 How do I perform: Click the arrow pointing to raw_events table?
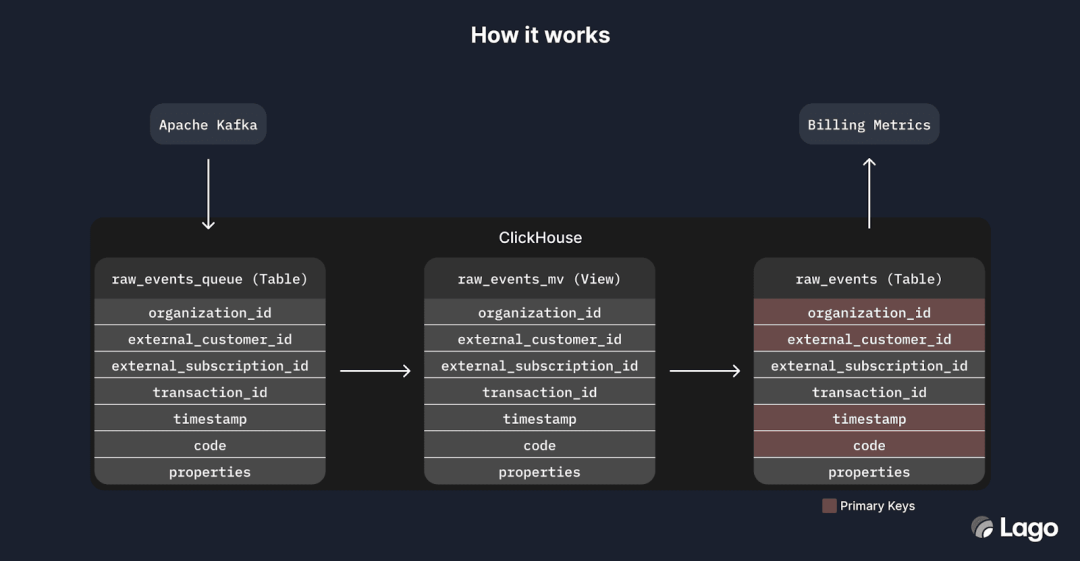[x=705, y=371]
